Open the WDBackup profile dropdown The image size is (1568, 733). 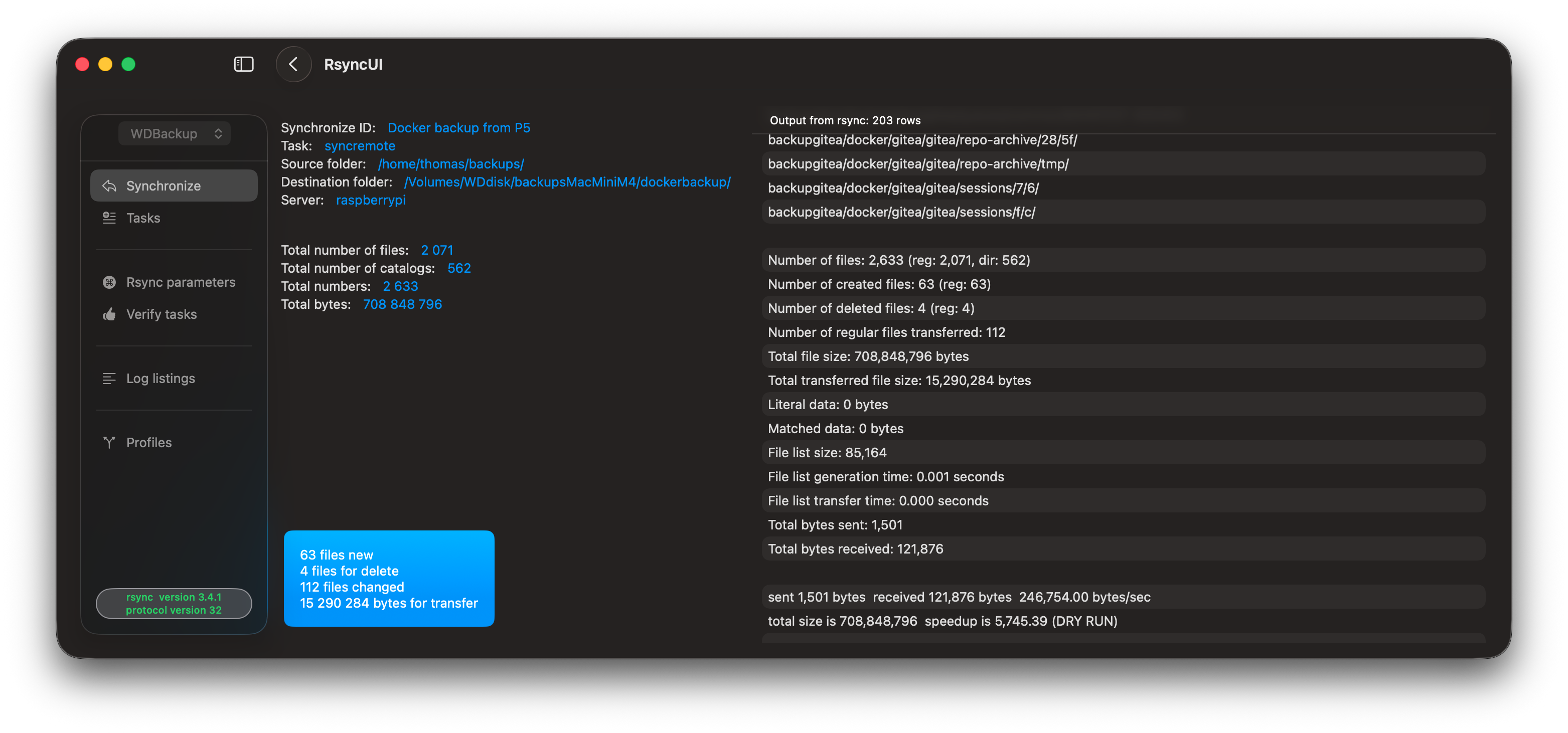click(175, 133)
